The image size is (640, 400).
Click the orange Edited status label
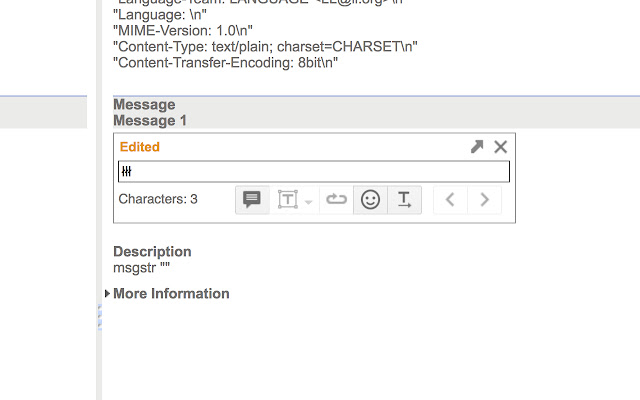140,147
